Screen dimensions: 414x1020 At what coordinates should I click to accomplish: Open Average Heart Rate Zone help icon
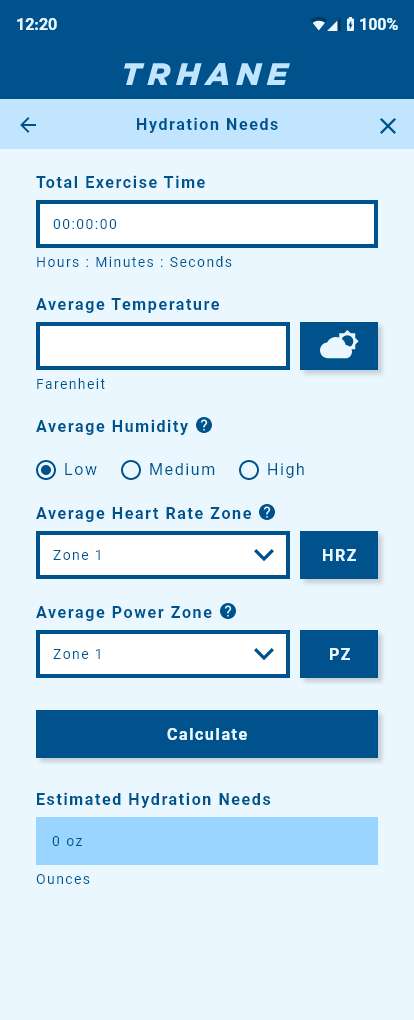pos(267,513)
